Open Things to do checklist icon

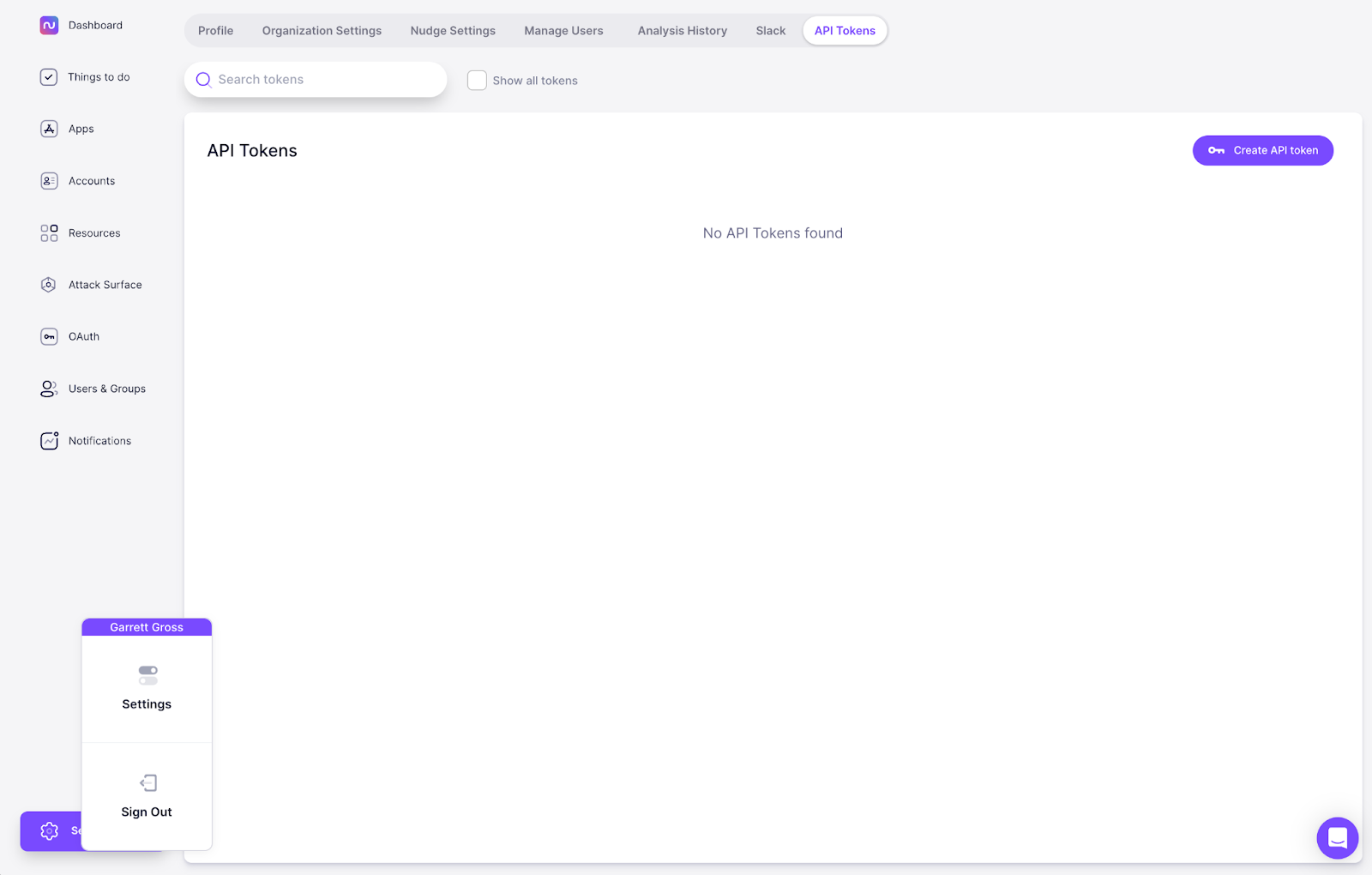pyautogui.click(x=49, y=77)
